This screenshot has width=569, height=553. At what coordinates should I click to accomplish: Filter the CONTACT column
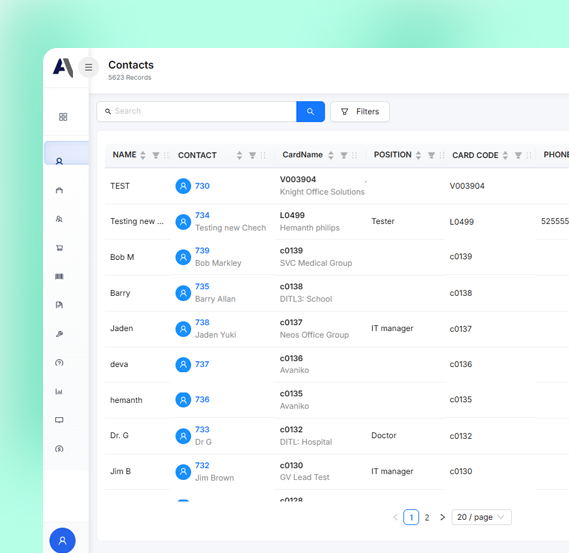coord(253,155)
